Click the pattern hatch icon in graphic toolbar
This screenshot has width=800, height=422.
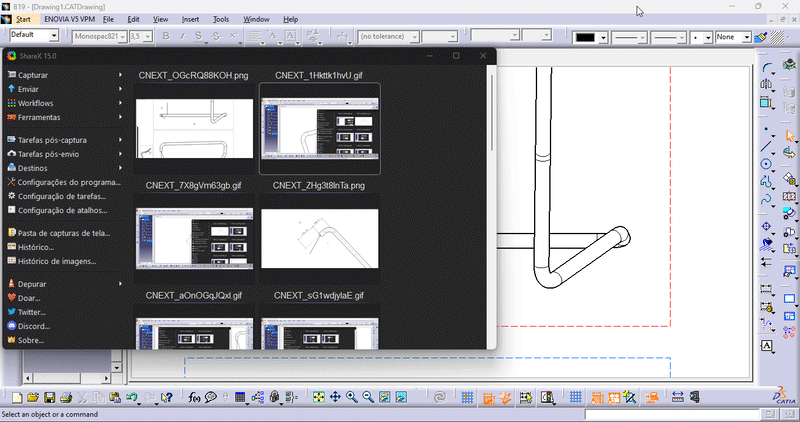(x=777, y=37)
